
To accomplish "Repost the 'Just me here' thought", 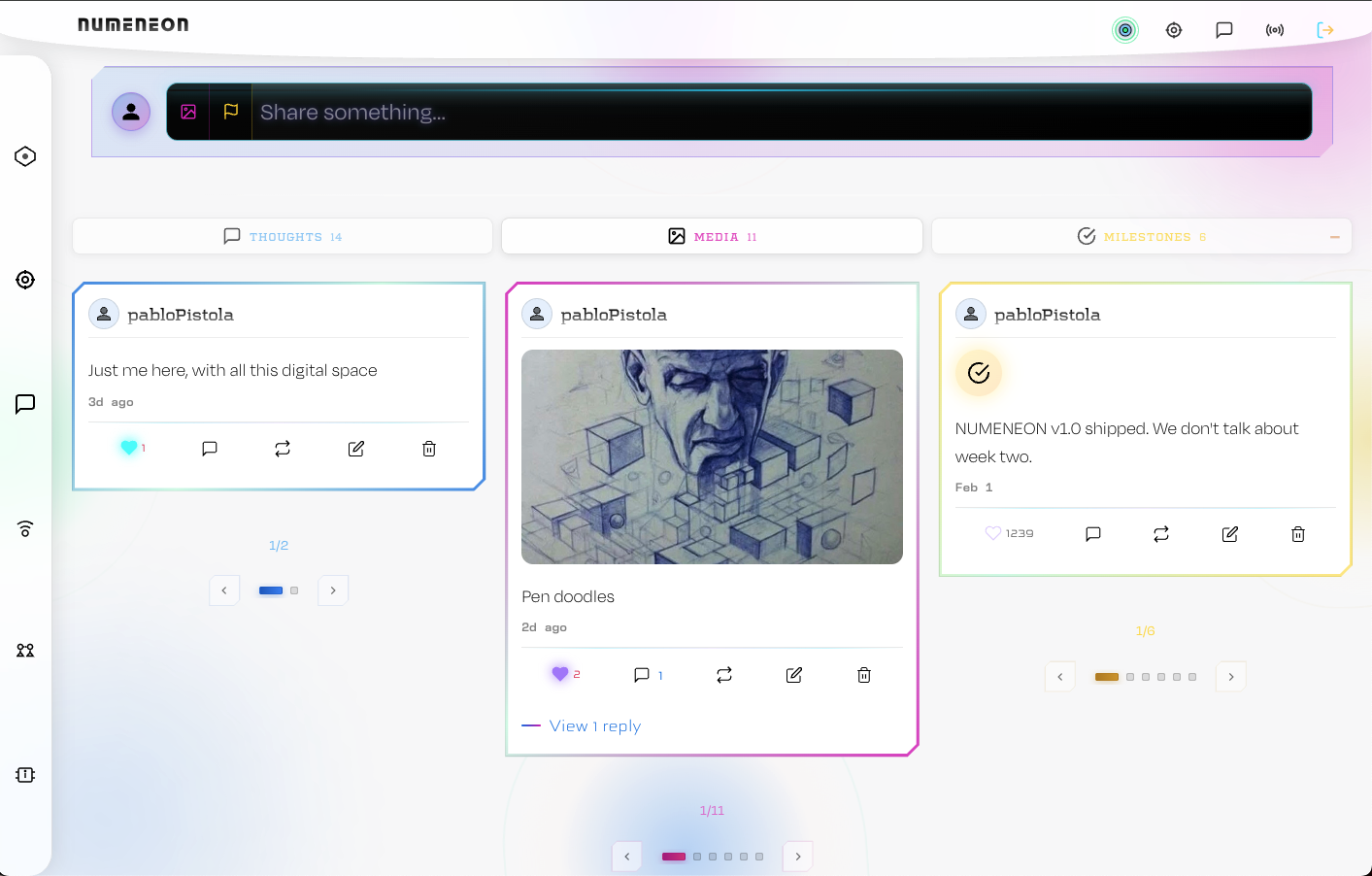I will 283,449.
